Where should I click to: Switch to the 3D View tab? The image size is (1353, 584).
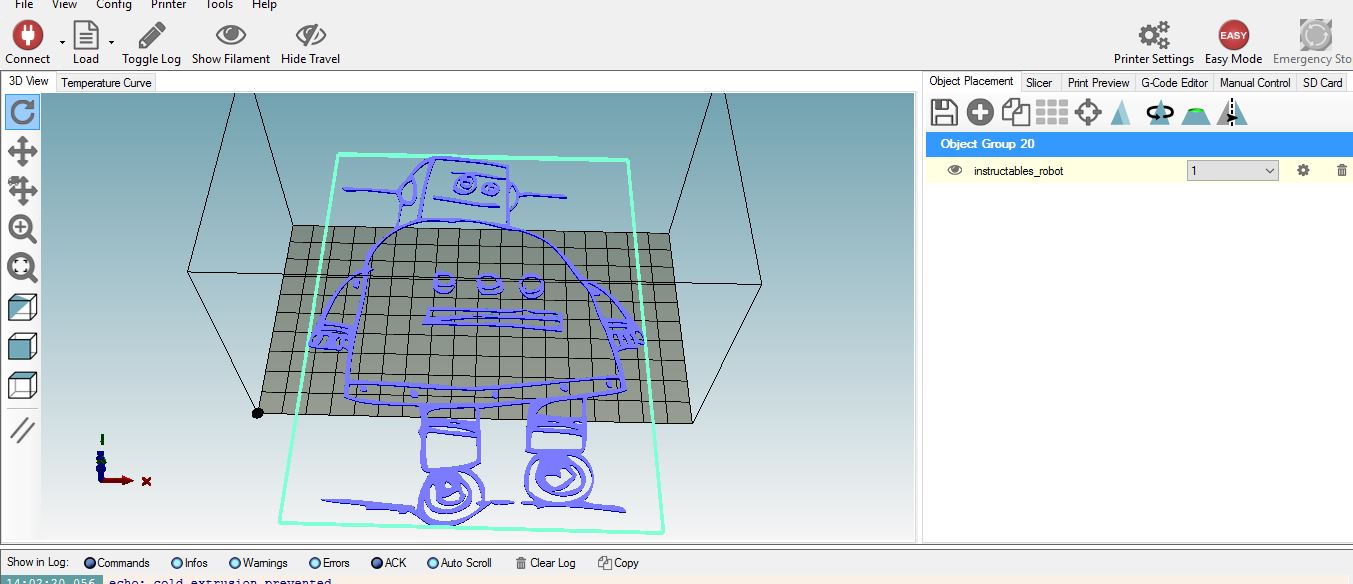(29, 82)
